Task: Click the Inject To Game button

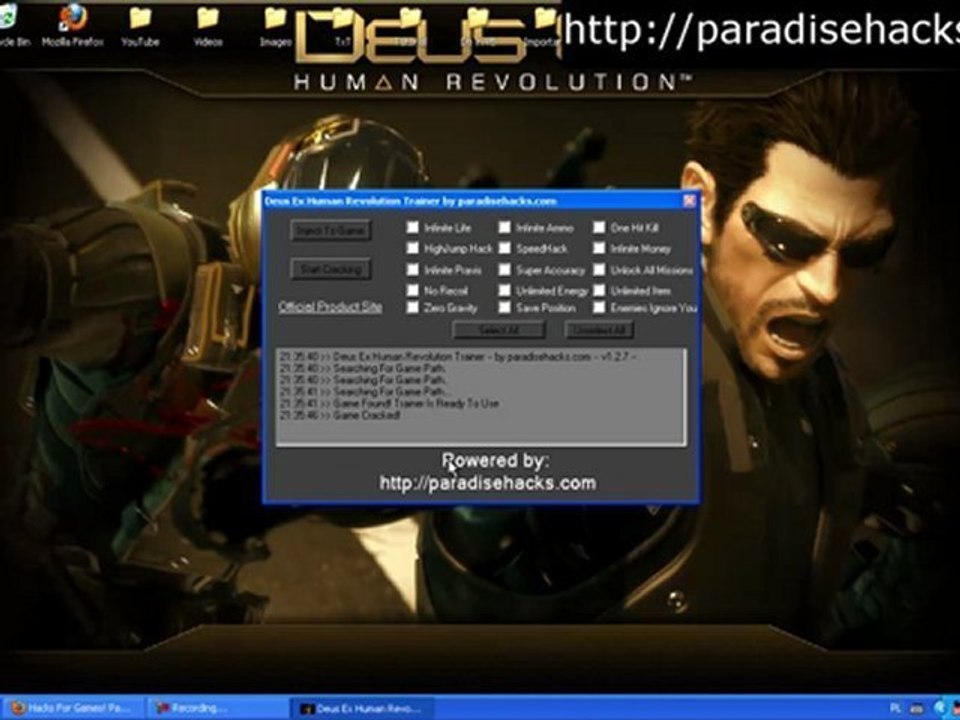Action: coord(331,231)
